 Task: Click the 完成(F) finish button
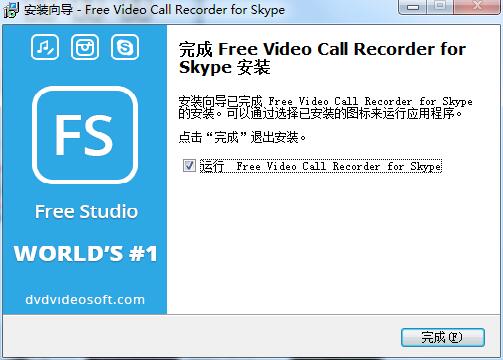(442, 337)
